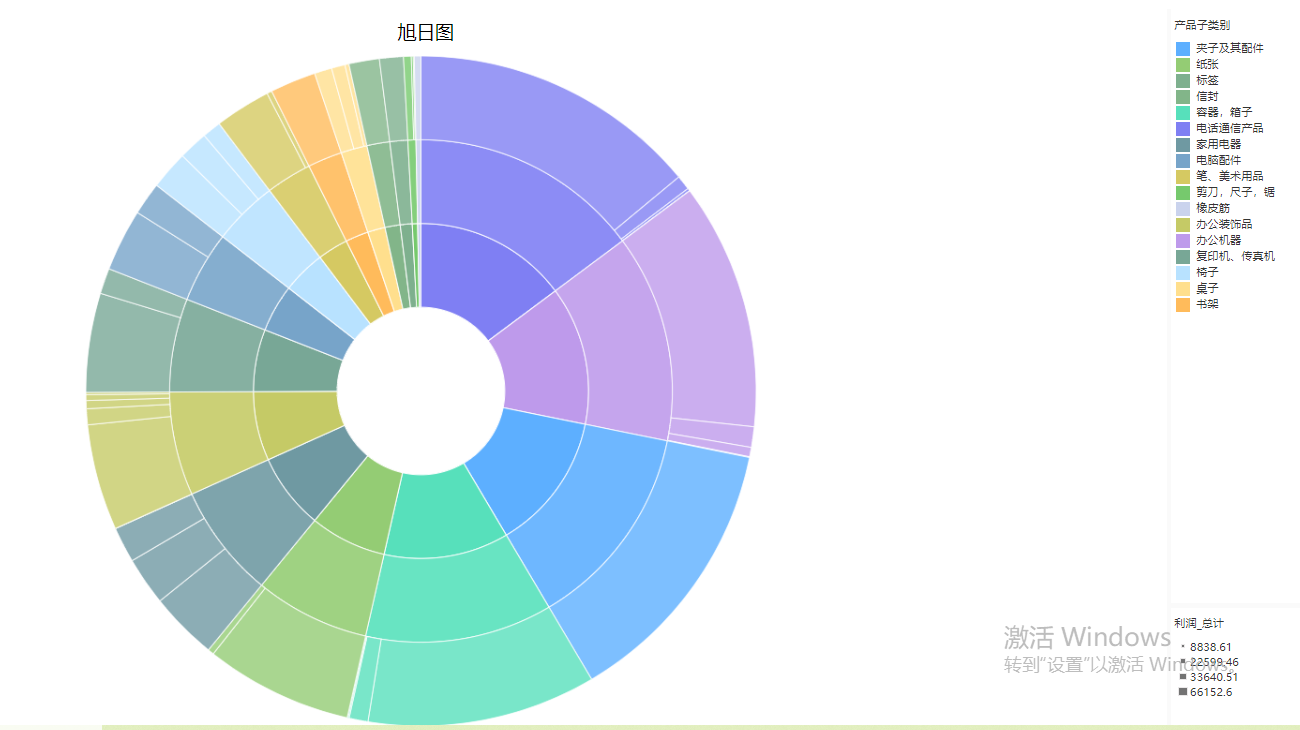
Task: Click the 33640.51 size legend square
Action: click(1183, 677)
